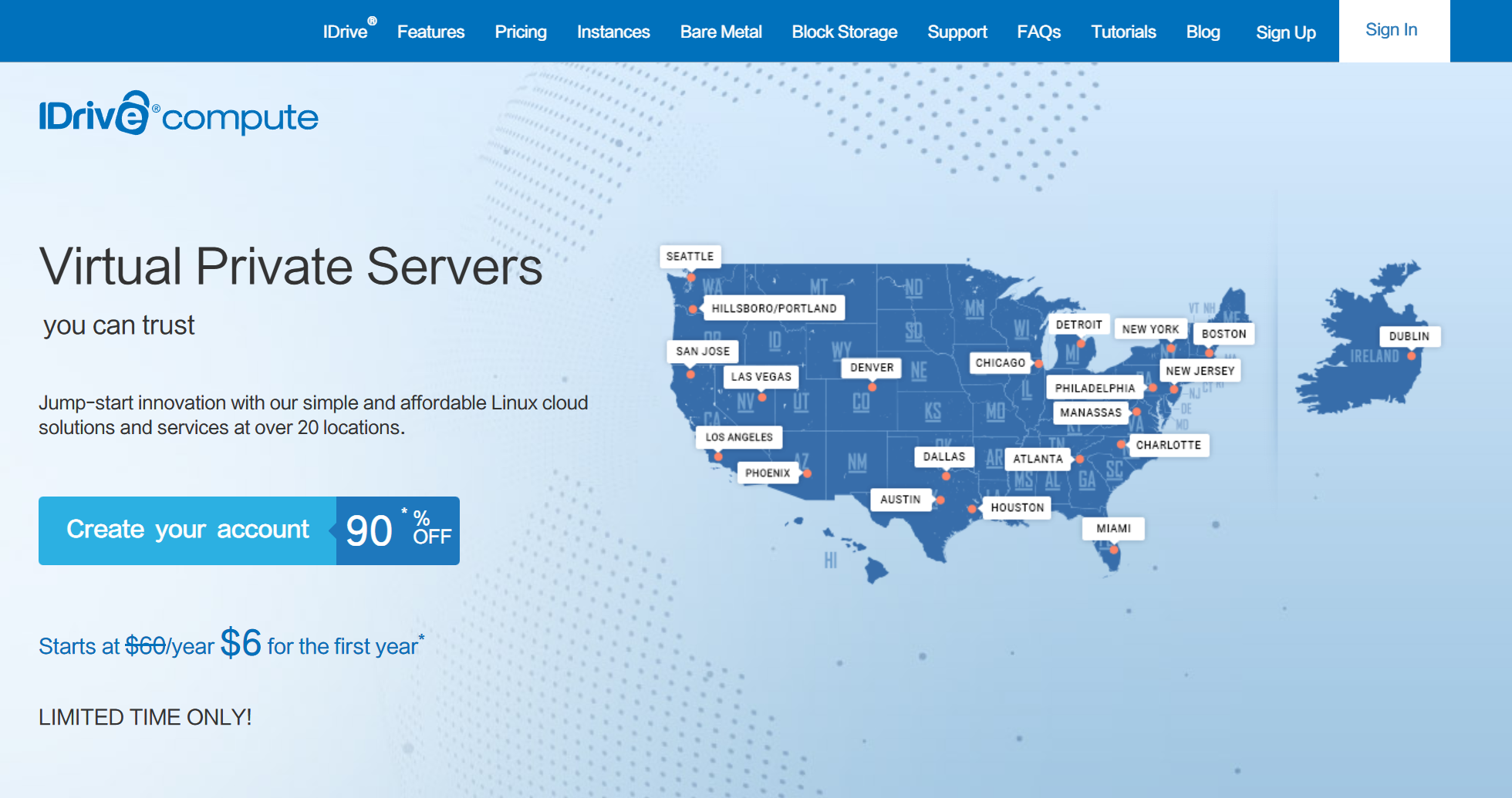Select the Detroit map label
Image resolution: width=1512 pixels, height=798 pixels.
click(x=1078, y=325)
